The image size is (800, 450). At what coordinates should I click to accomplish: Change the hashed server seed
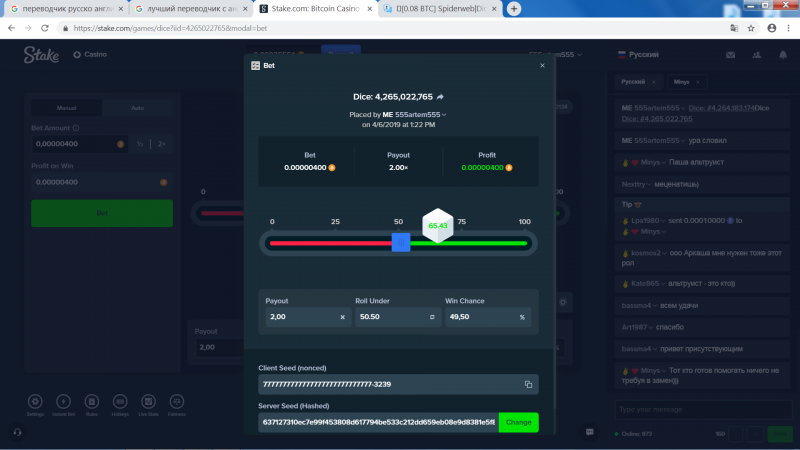[518, 422]
